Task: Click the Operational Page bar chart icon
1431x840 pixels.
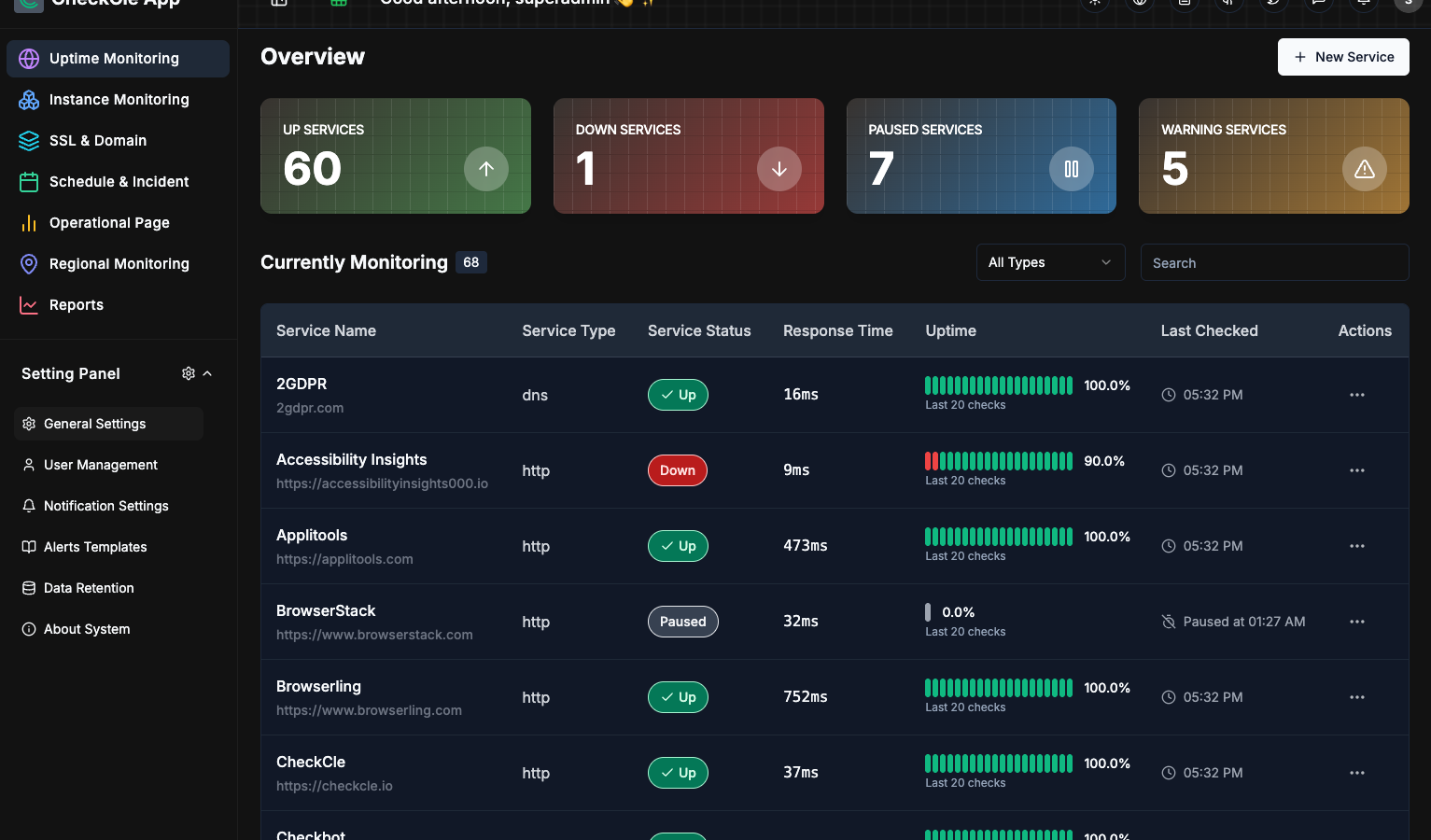Action: pos(29,223)
